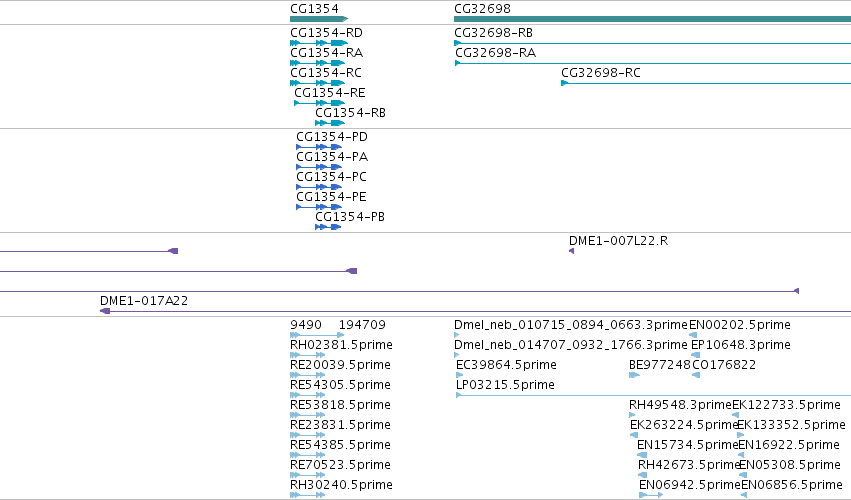
Task: Select transcript CG1354-RE
Action: pos(329,93)
